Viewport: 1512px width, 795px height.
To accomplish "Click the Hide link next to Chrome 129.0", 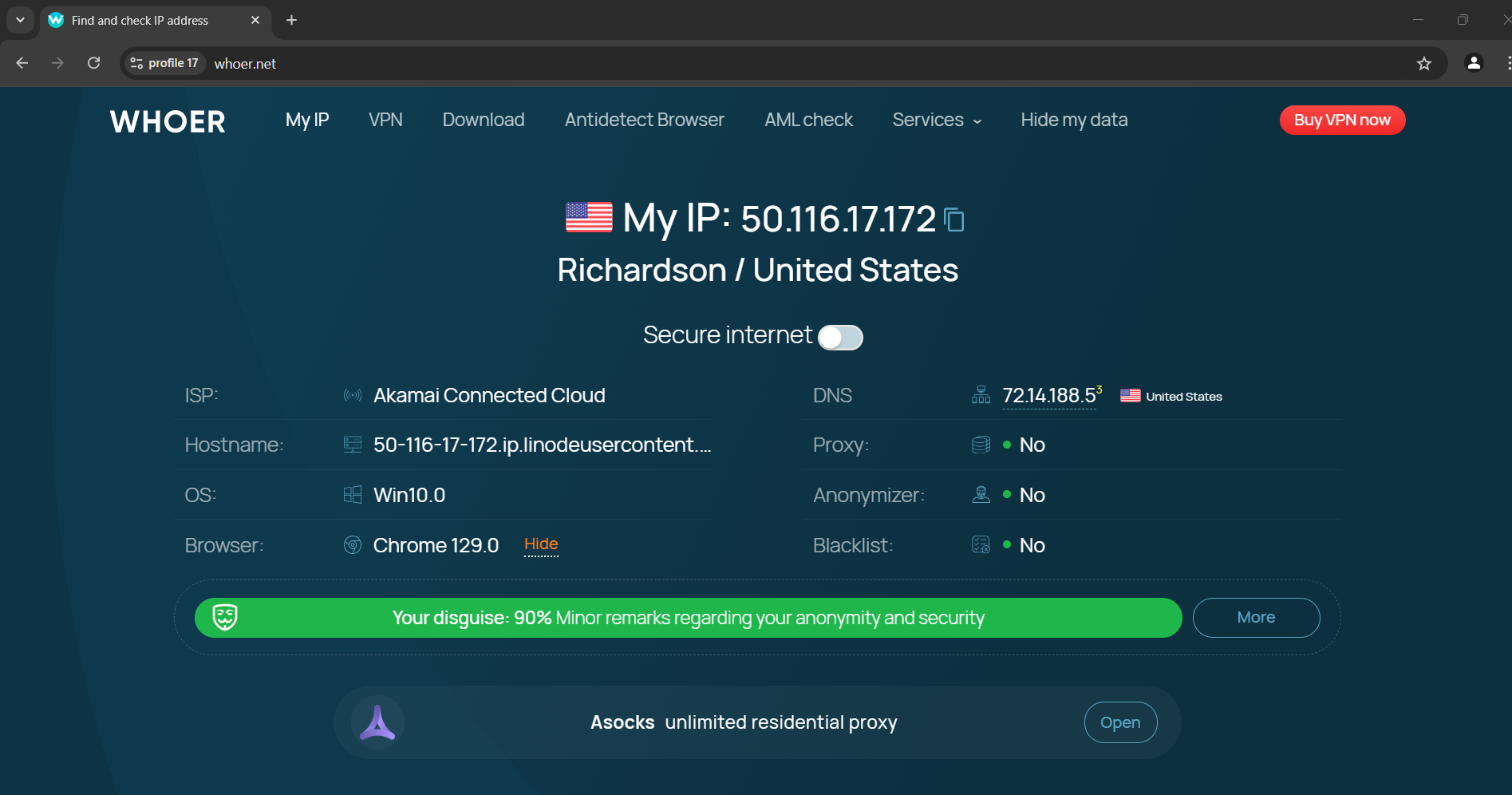I will tap(541, 544).
